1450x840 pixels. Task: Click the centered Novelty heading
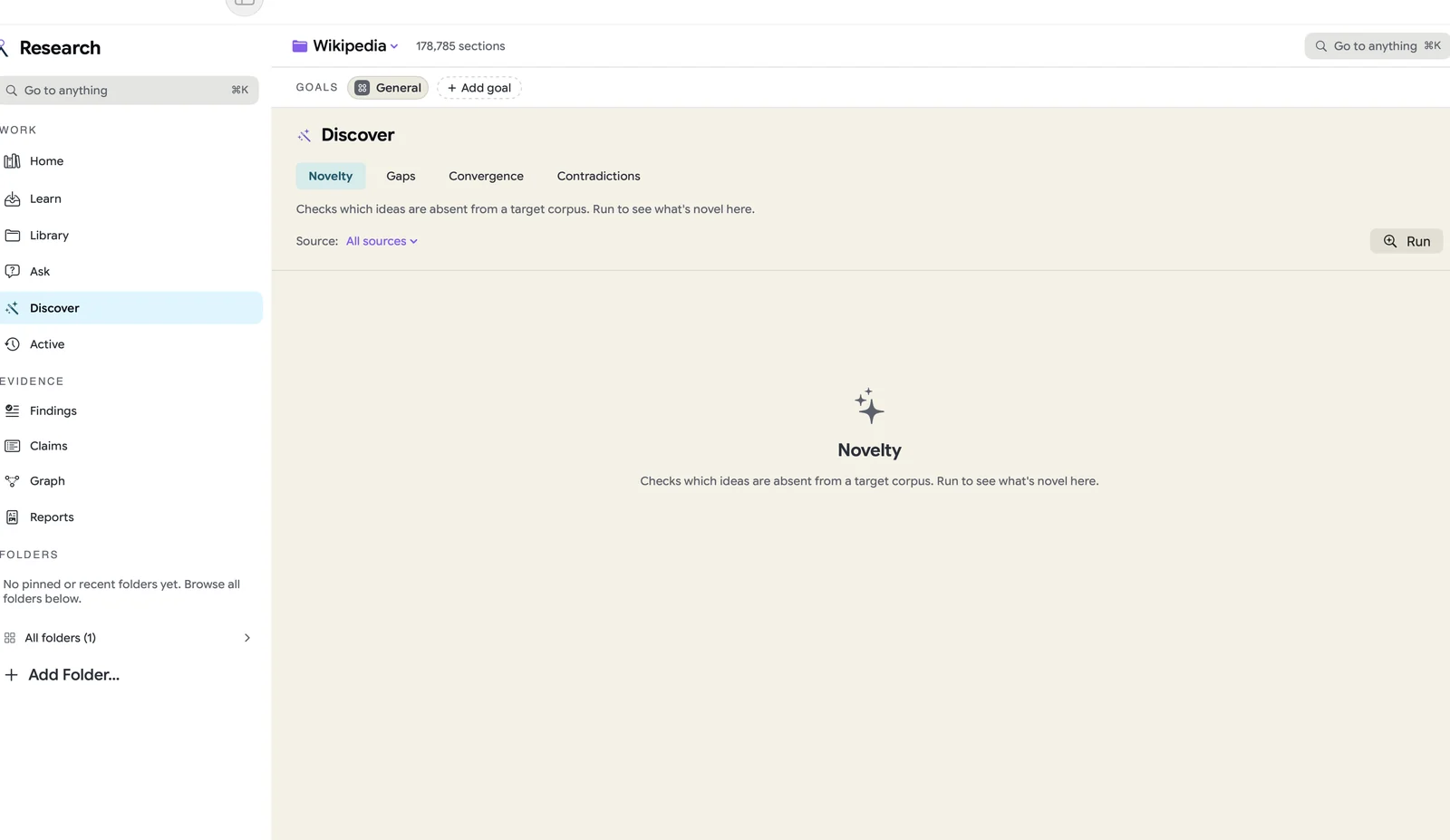point(869,450)
